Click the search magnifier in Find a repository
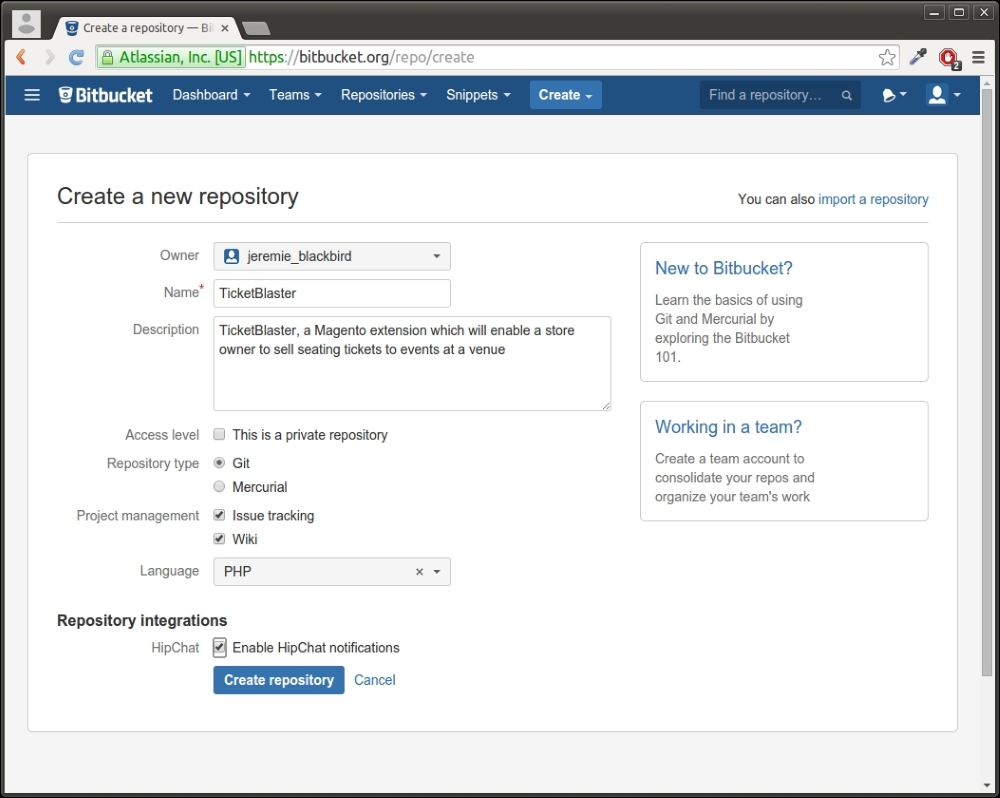The height and width of the screenshot is (798, 1000). pyautogui.click(x=846, y=95)
